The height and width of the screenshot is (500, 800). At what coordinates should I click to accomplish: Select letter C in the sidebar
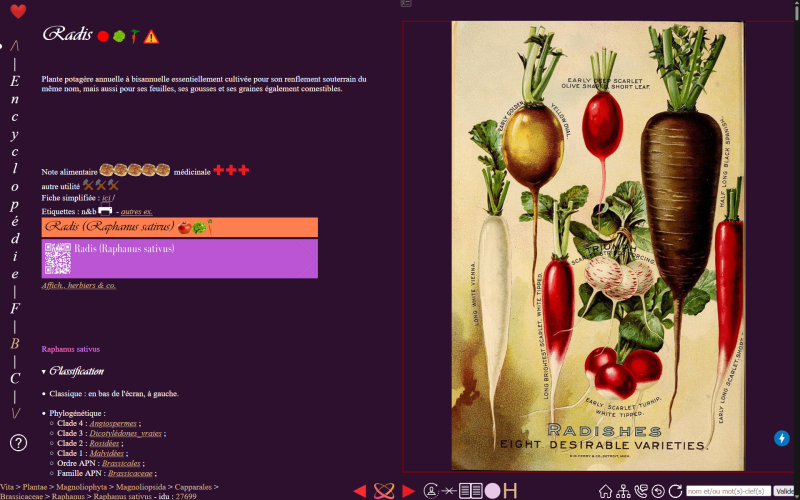15,379
